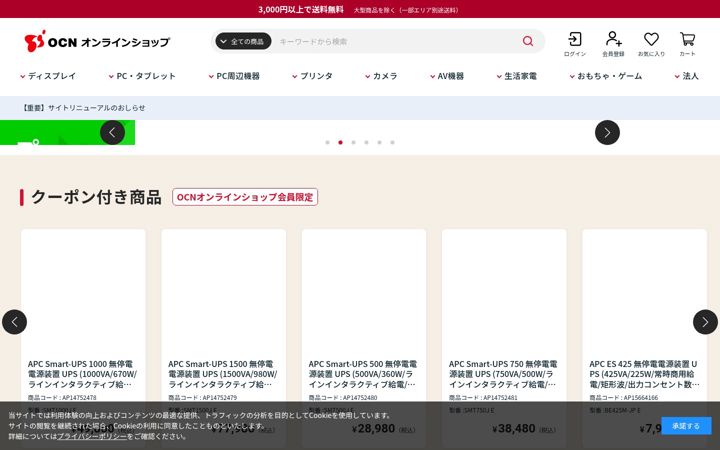The height and width of the screenshot is (450, 720).
Task: Expand the プリンタ menu
Action: point(312,76)
